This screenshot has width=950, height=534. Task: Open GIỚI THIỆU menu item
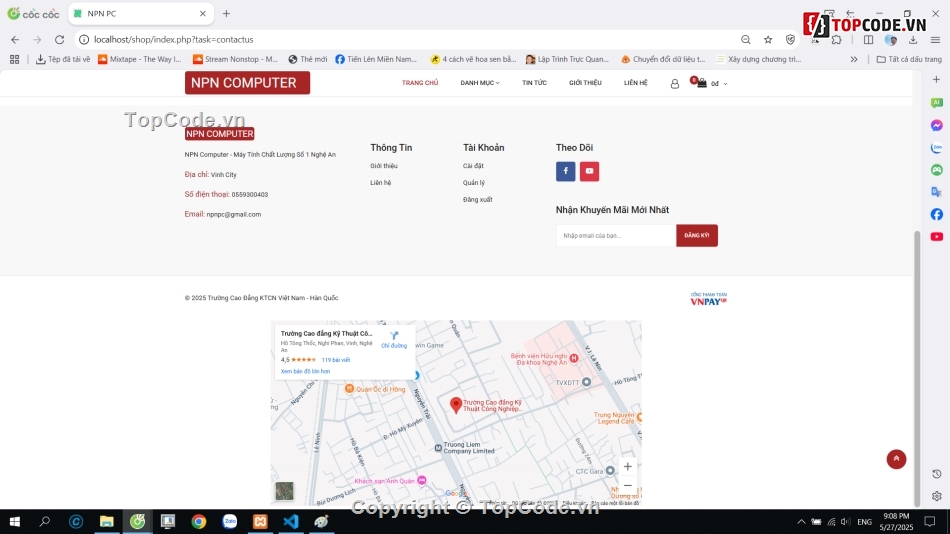[585, 83]
